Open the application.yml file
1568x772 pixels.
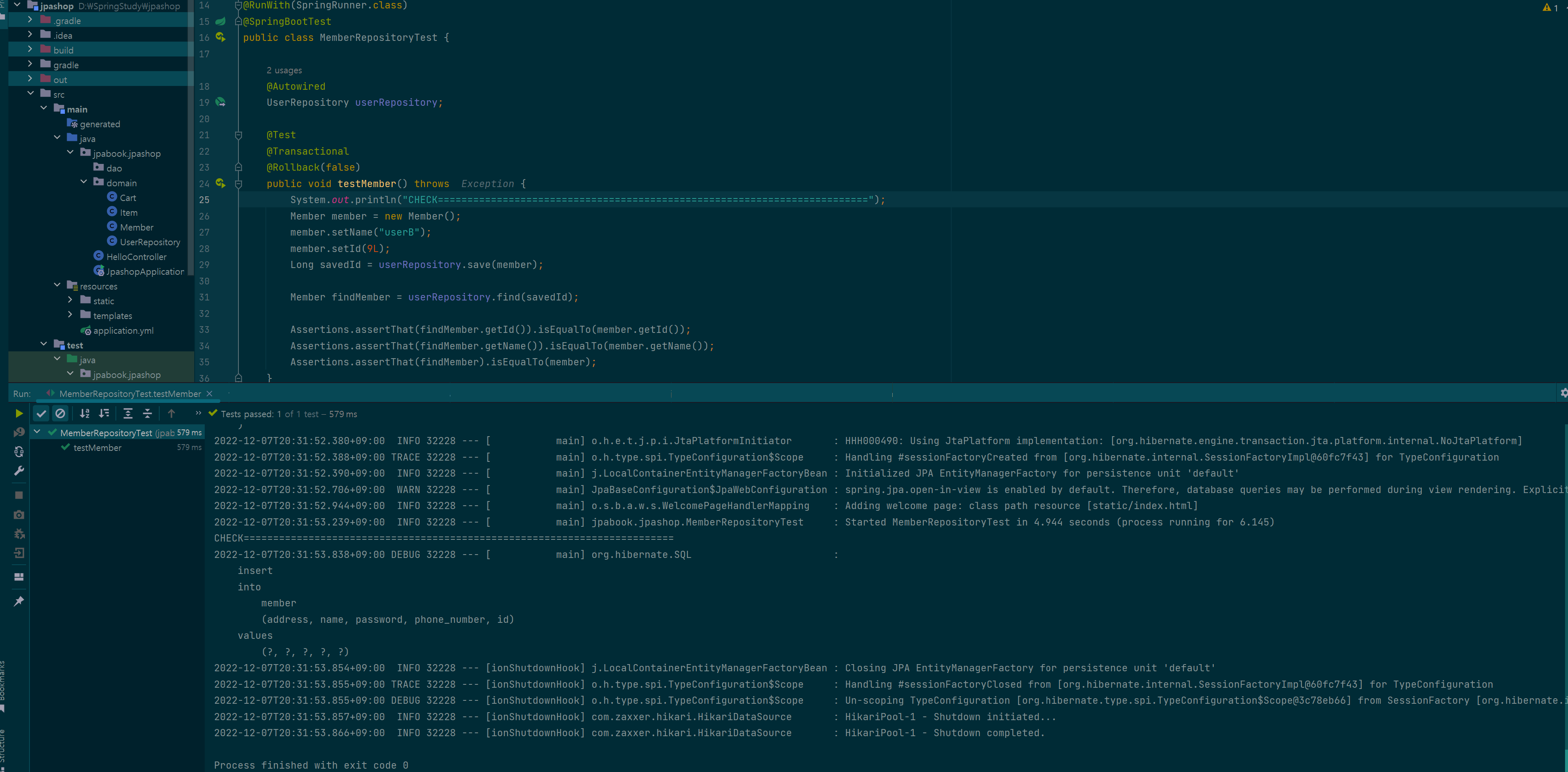point(123,331)
